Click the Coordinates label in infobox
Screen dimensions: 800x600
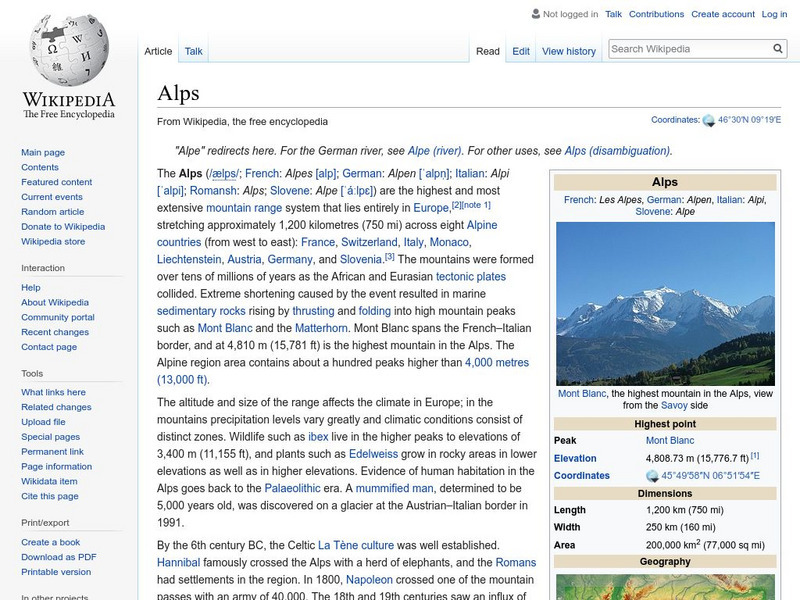(582, 476)
